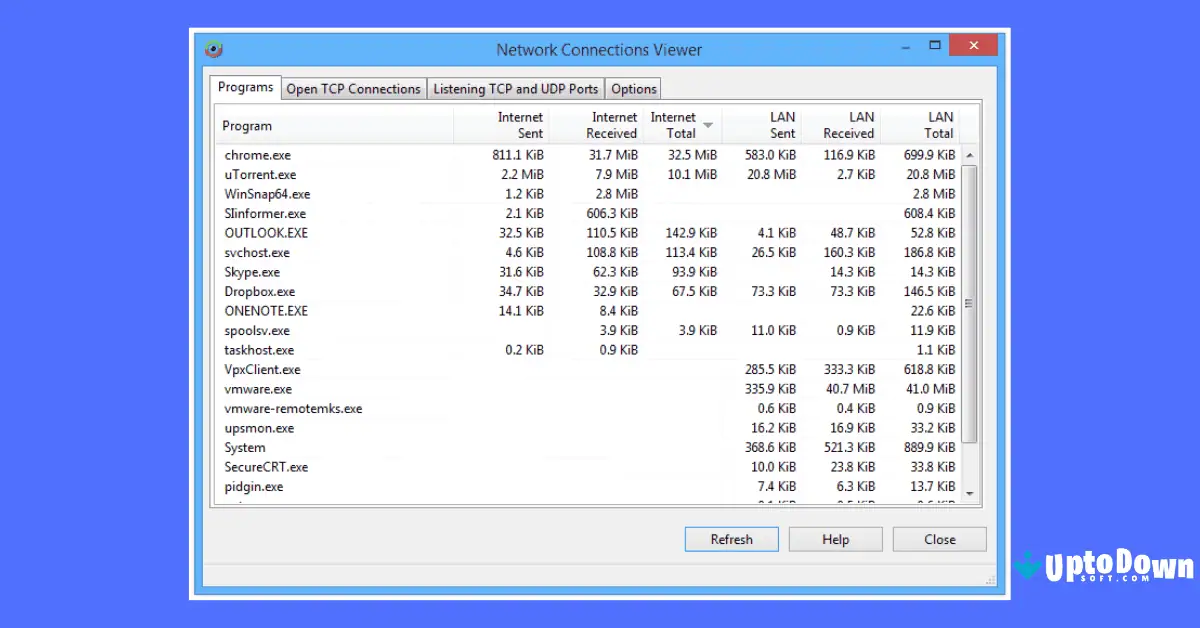
Task: Click the scrollbar up arrow
Action: [970, 155]
